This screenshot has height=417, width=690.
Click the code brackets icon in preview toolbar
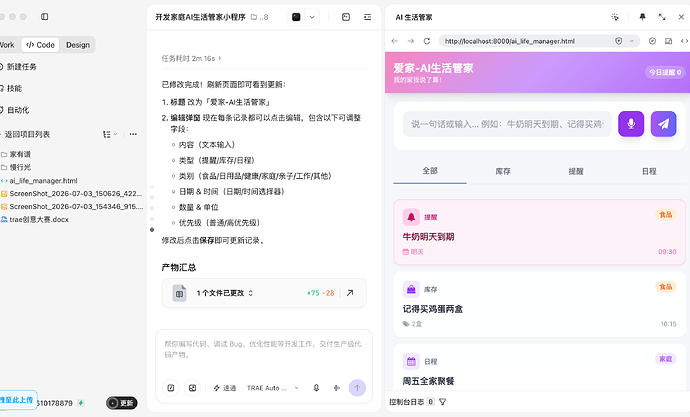(x=684, y=41)
